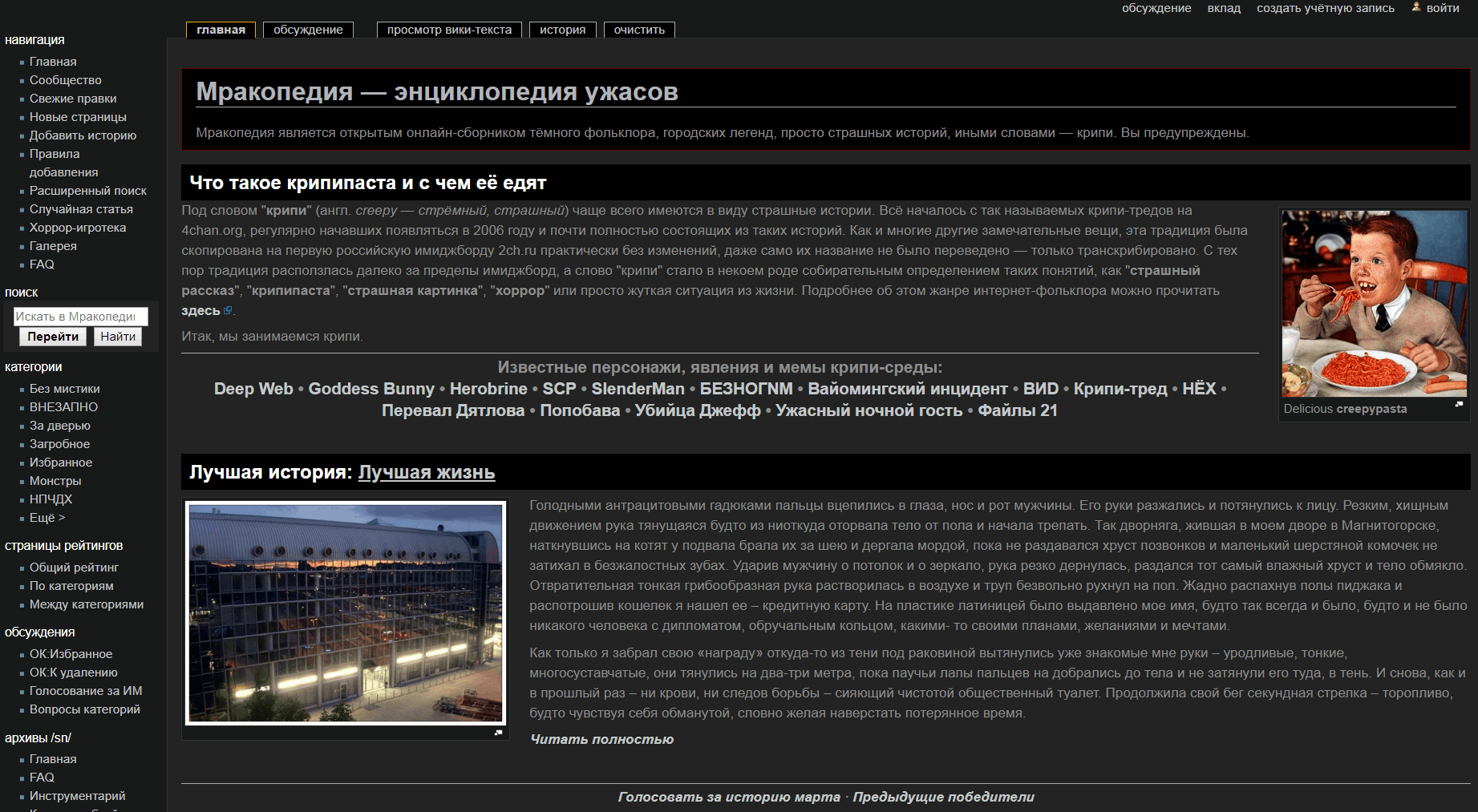Click inside the "Искать в Мракопедии" search field
Screen dimensions: 1478x812
[x=79, y=316]
